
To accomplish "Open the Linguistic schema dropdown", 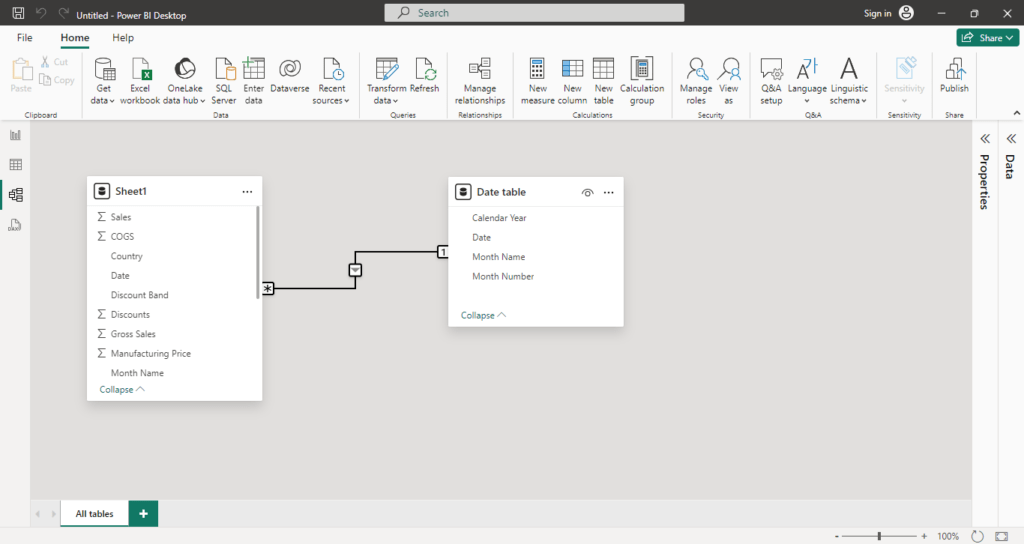I will [849, 81].
